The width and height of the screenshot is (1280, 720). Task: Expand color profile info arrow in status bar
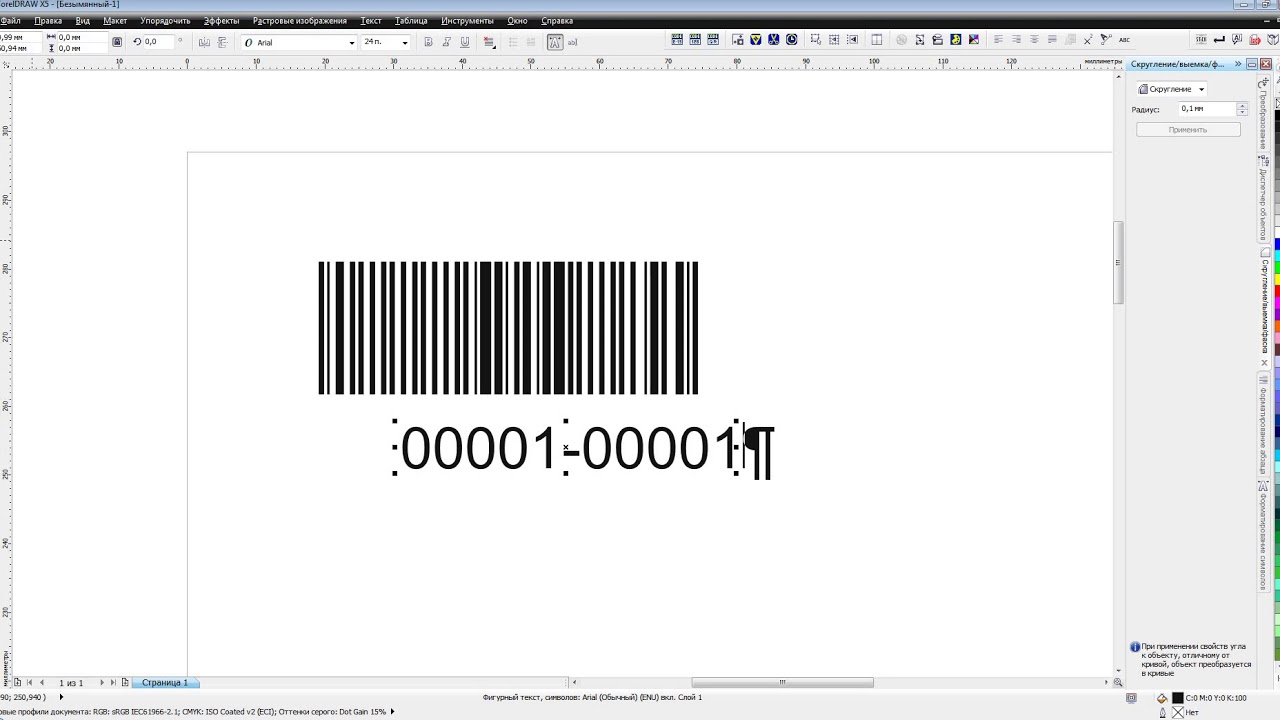pos(392,712)
